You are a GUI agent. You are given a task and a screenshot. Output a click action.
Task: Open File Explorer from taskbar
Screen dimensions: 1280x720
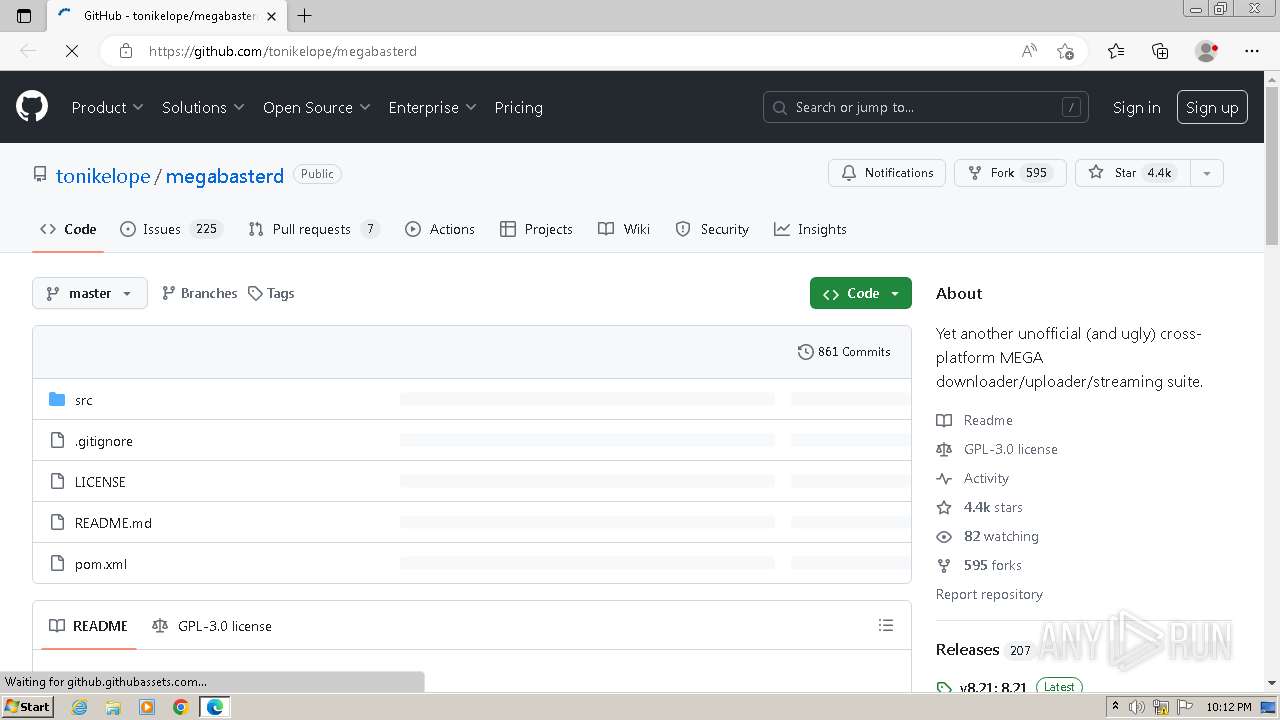pyautogui.click(x=113, y=707)
